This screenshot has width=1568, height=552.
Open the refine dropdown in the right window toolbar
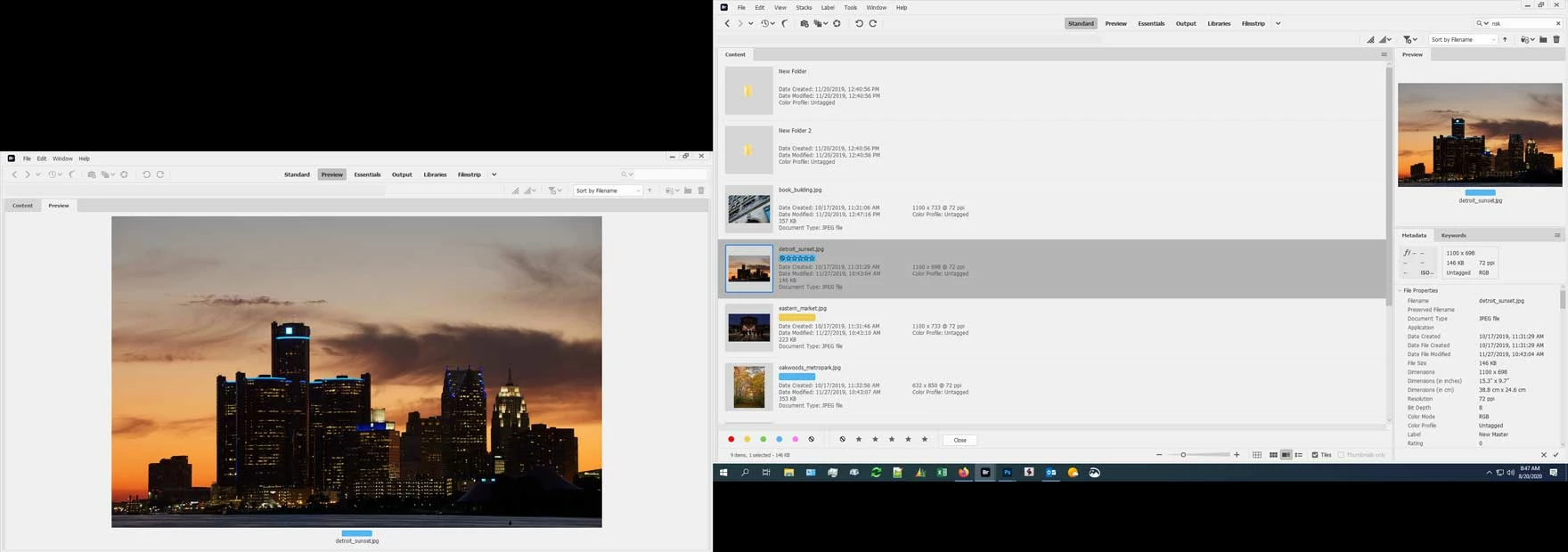click(821, 23)
